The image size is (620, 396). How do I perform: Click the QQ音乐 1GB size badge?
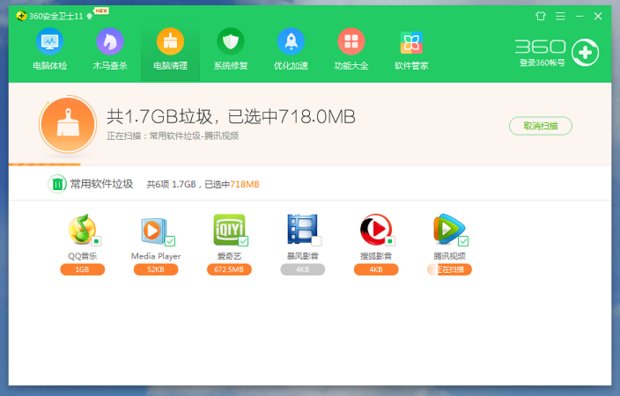tap(82, 270)
